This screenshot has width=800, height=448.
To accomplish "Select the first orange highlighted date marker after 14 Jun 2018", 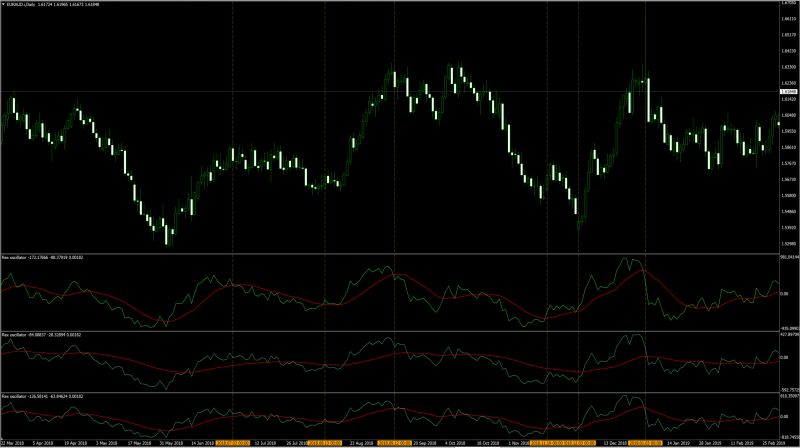I will pyautogui.click(x=233, y=443).
